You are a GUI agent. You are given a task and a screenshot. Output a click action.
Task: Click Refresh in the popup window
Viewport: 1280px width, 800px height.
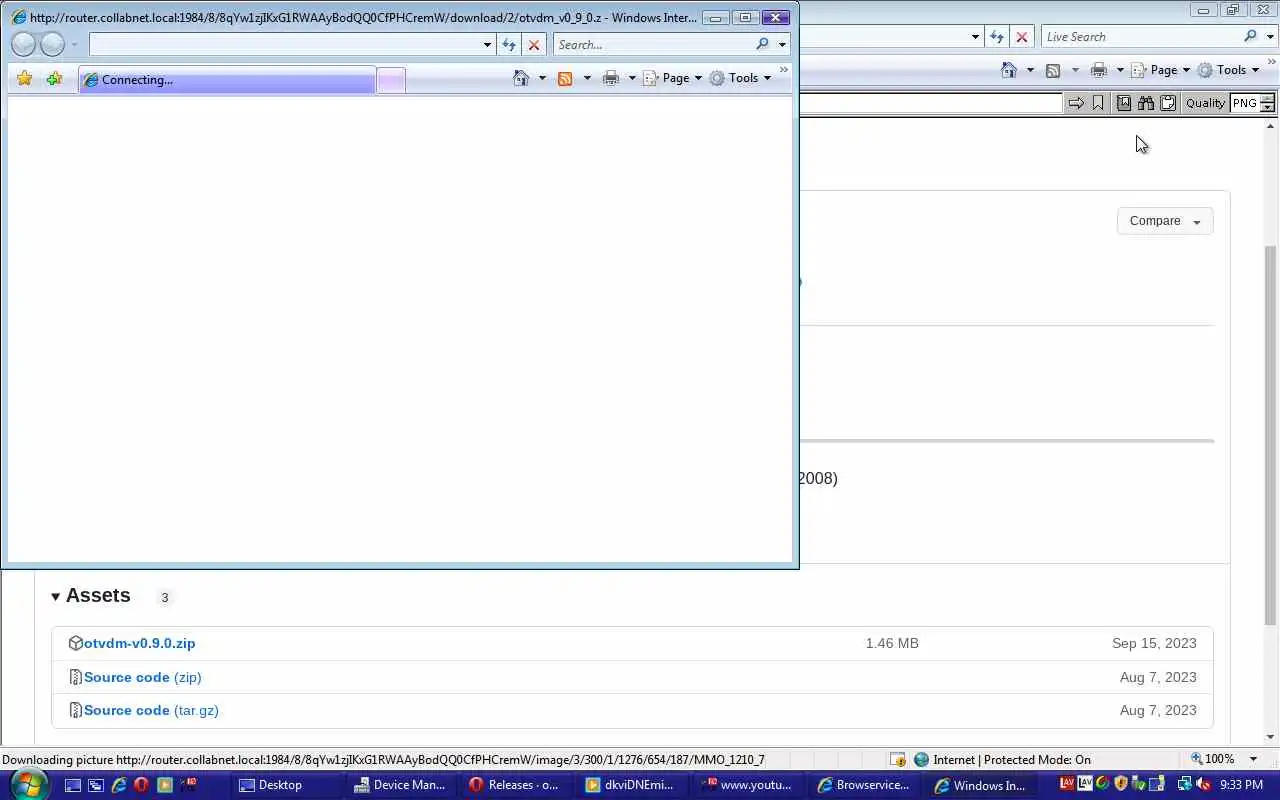(x=509, y=44)
